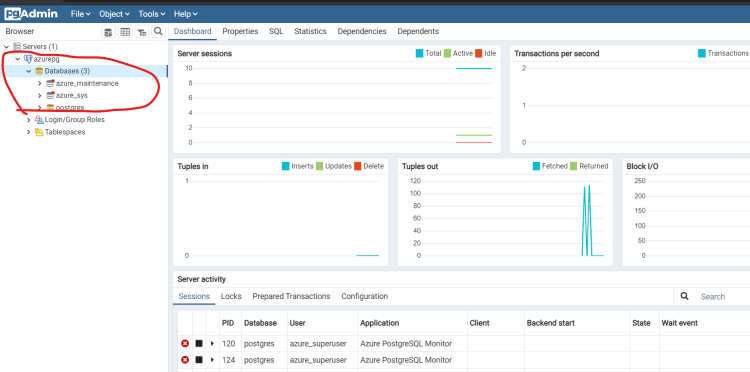
Task: Sort by the Database column header
Action: (265, 323)
